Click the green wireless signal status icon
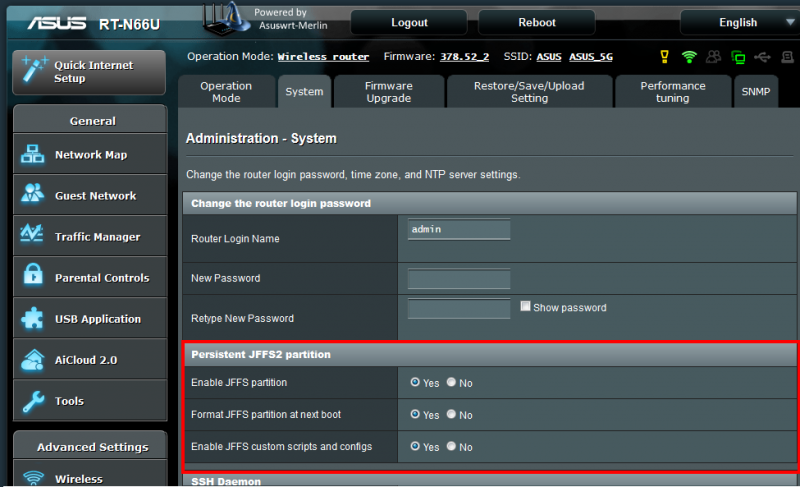 coord(689,57)
